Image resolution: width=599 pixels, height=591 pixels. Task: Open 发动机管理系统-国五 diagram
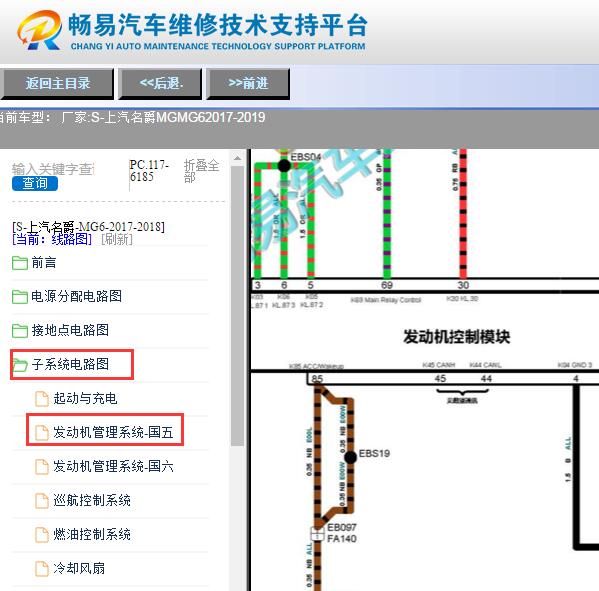pos(113,432)
